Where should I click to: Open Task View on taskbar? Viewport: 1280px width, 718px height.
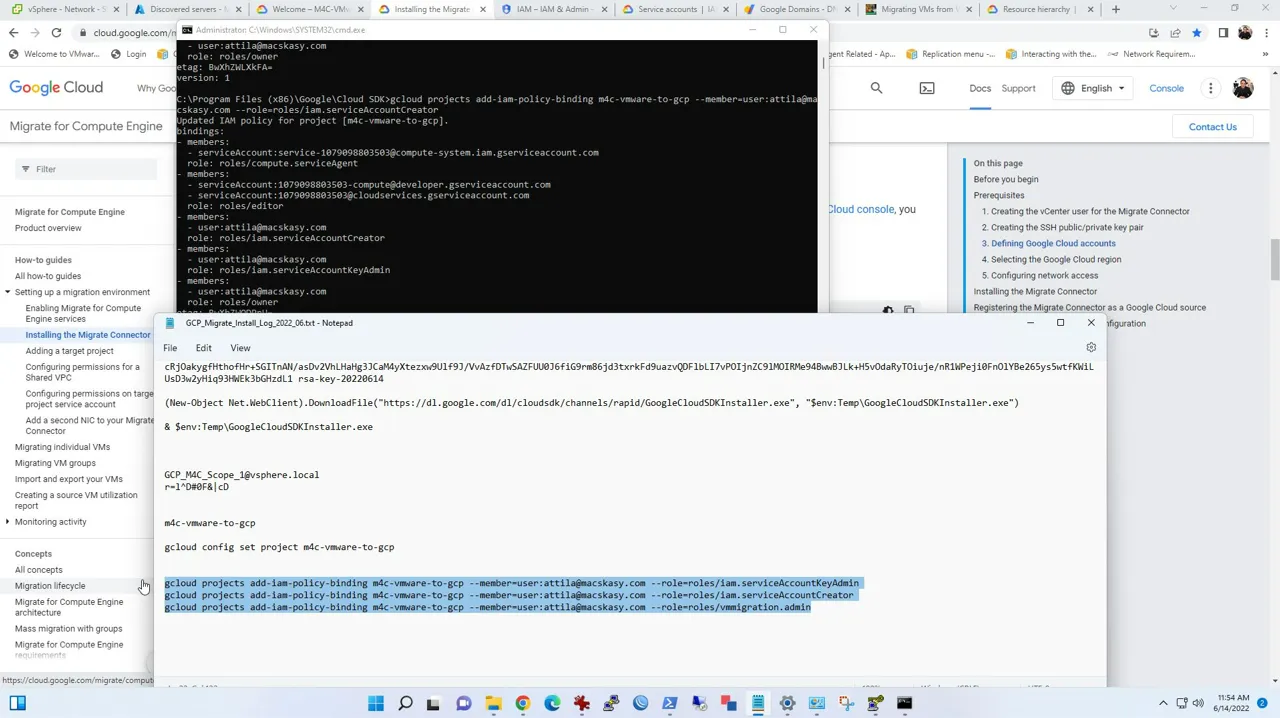(433, 703)
